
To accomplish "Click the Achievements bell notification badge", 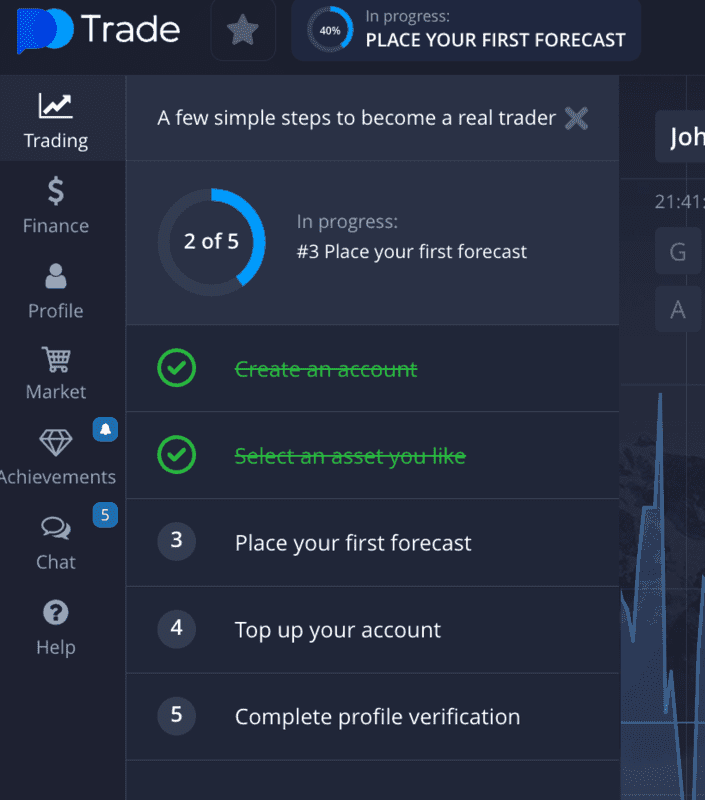I will pos(105,430).
